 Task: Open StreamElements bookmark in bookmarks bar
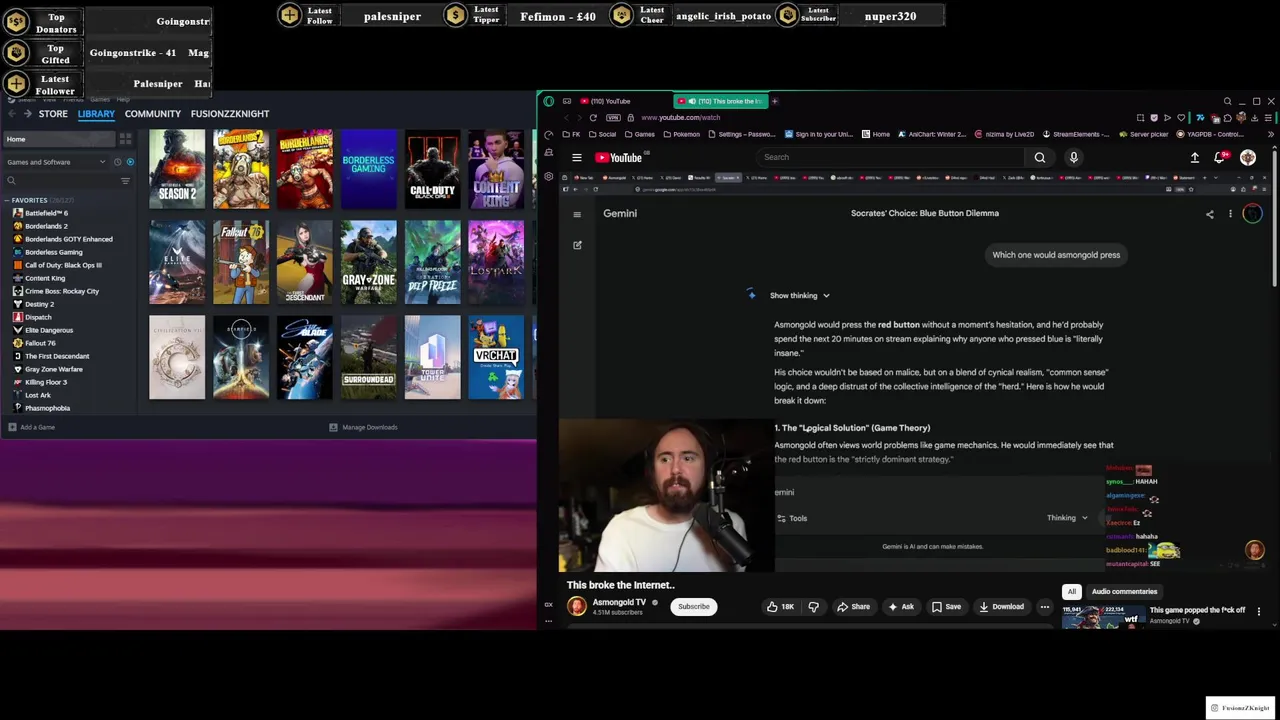(1076, 134)
